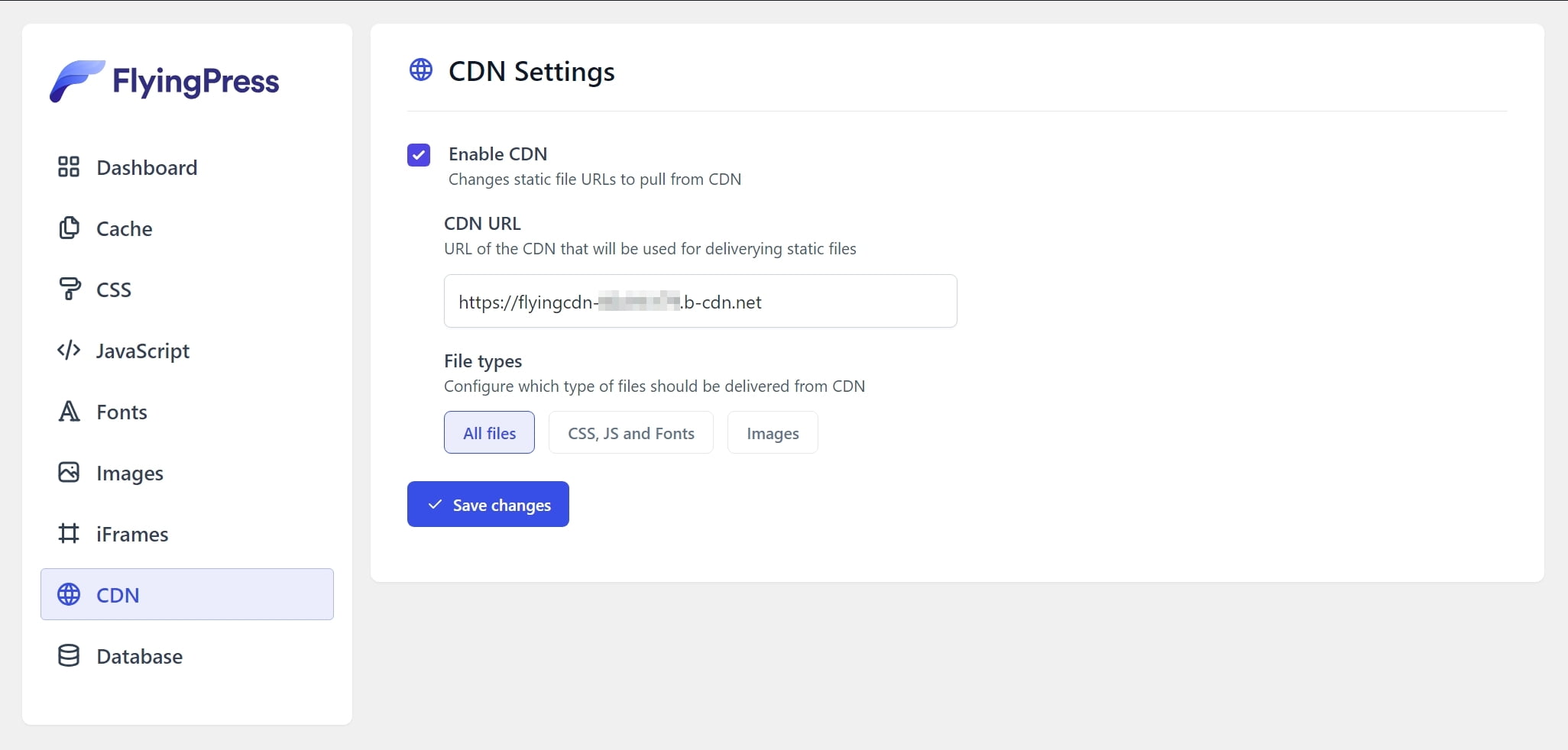Click the JavaScript code brackets icon
The height and width of the screenshot is (750, 1568).
click(x=69, y=350)
